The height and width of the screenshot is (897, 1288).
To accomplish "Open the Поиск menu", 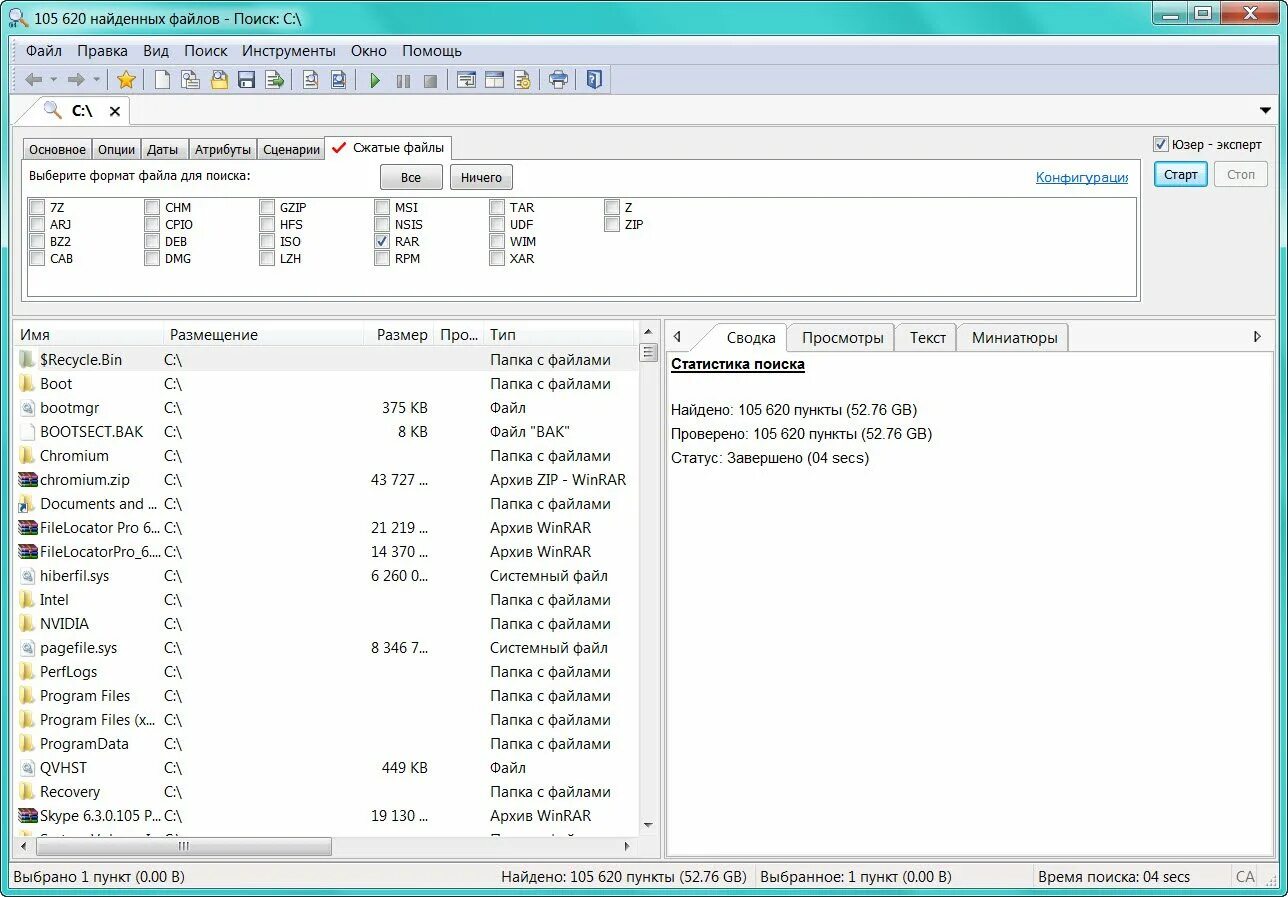I will pyautogui.click(x=206, y=50).
